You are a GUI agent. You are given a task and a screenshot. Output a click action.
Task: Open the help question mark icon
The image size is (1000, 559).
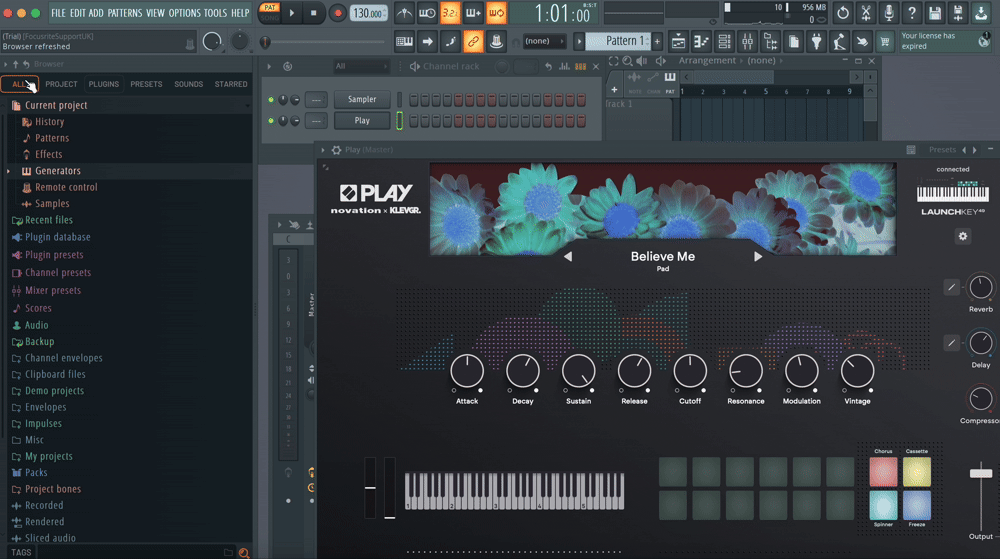(x=911, y=13)
